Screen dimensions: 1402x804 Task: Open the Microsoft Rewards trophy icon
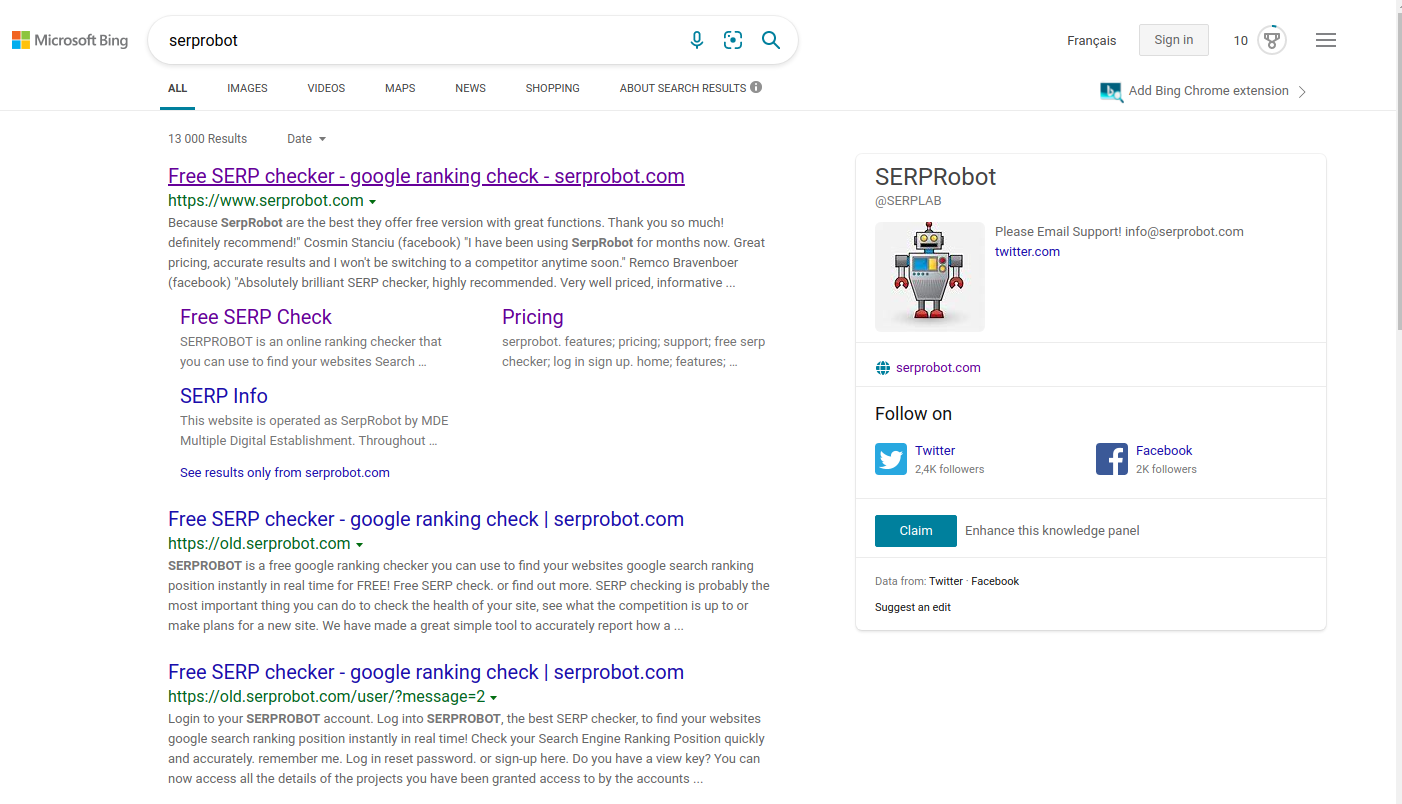pos(1271,40)
